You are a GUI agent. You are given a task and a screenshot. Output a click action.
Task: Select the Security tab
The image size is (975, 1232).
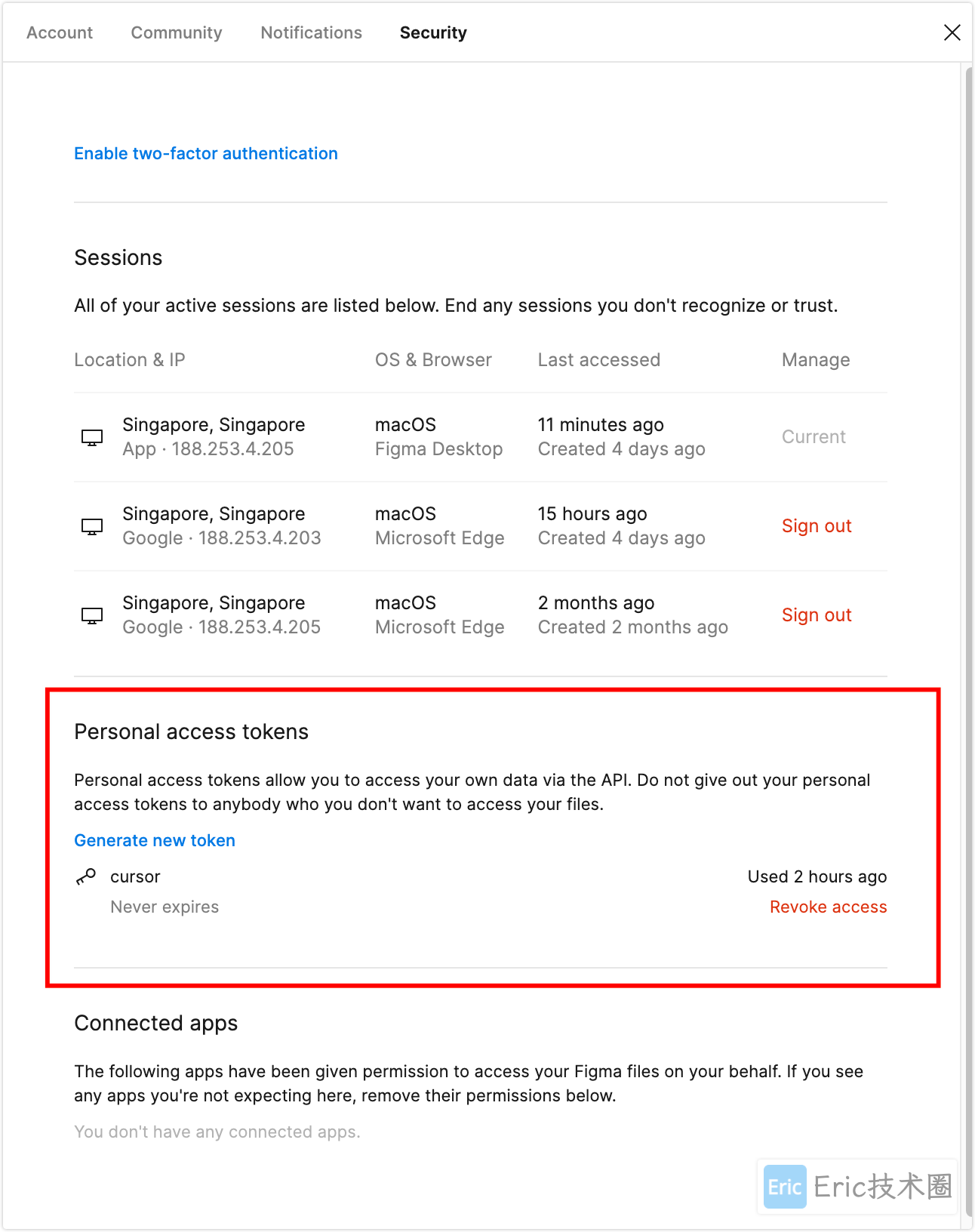coord(433,32)
